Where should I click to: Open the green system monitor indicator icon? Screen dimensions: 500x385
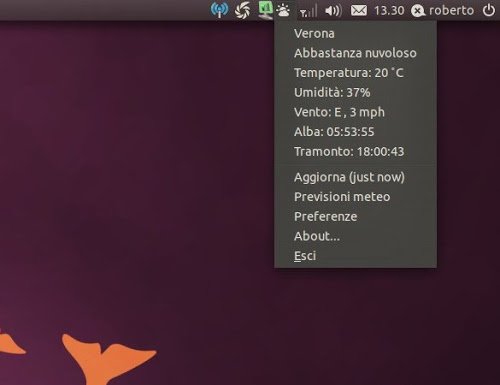tap(266, 9)
